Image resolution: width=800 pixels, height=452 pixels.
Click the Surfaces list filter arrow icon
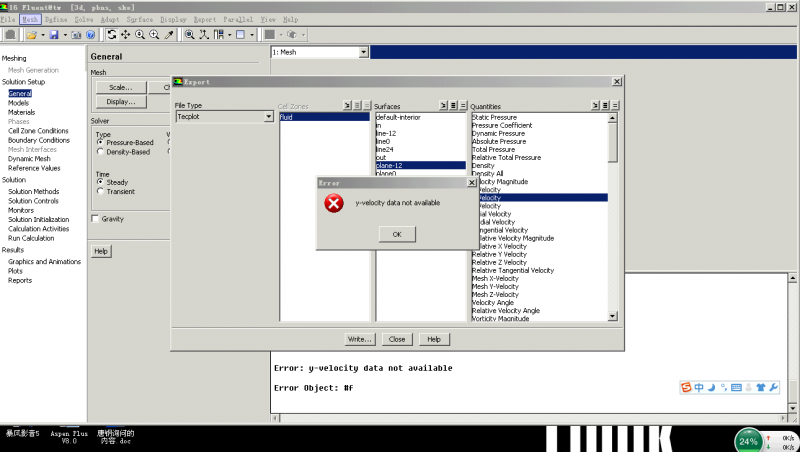coord(443,106)
